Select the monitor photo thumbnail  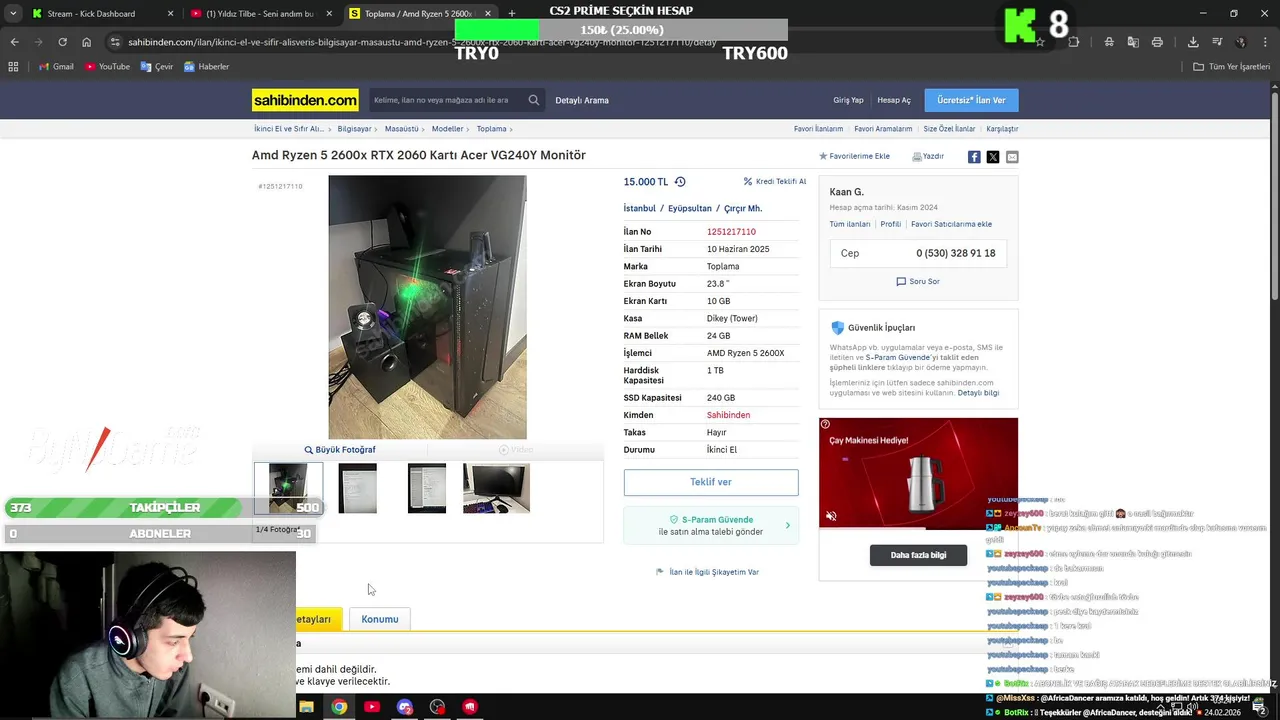tap(496, 488)
